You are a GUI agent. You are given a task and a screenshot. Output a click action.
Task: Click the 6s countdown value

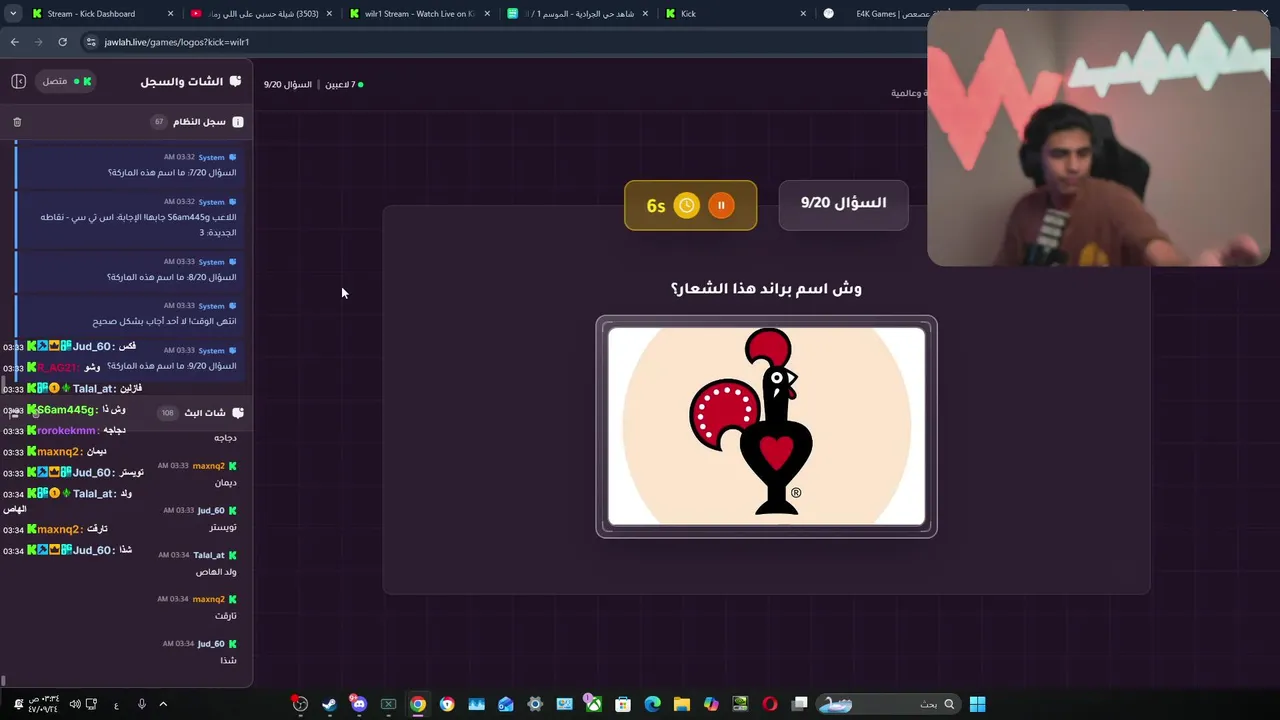click(x=656, y=206)
